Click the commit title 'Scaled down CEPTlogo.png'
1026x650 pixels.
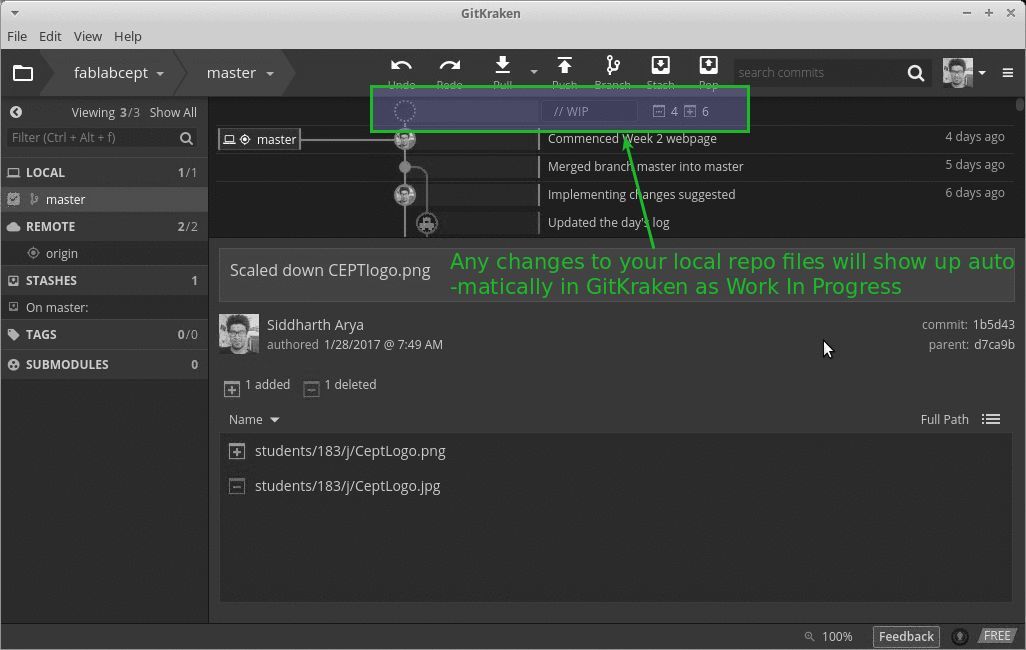point(330,271)
